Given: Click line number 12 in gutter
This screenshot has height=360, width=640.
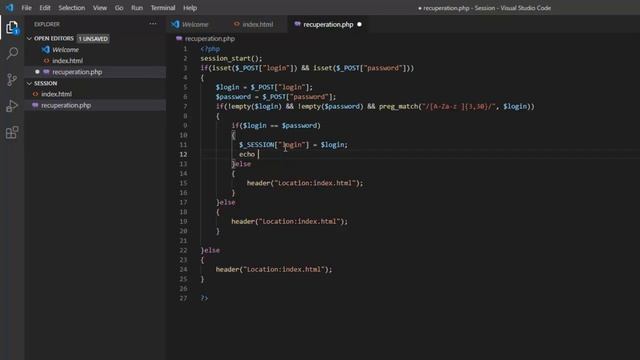Looking at the screenshot, I should point(183,154).
